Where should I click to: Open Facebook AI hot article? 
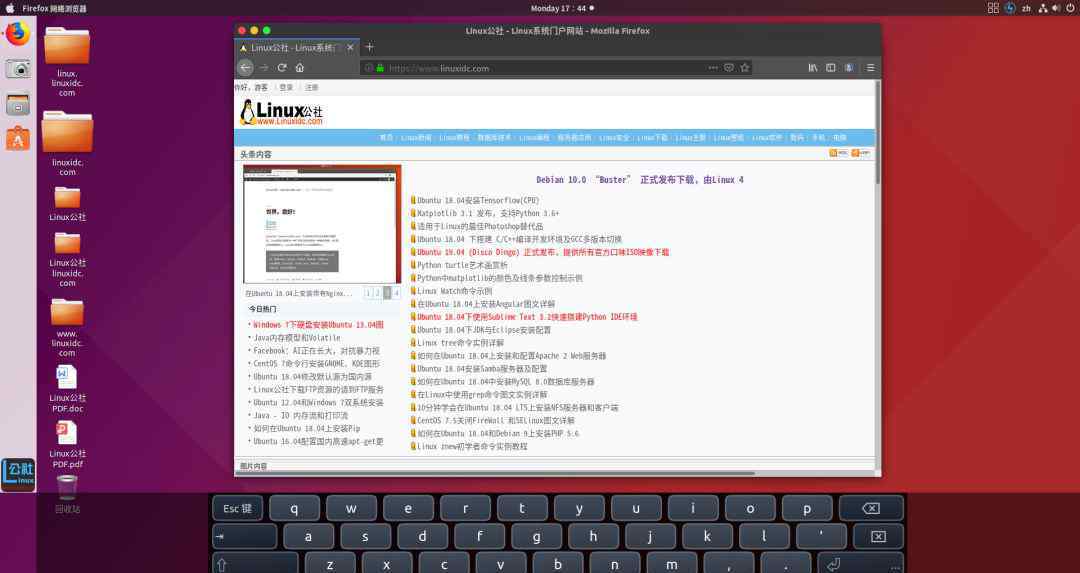coord(316,351)
